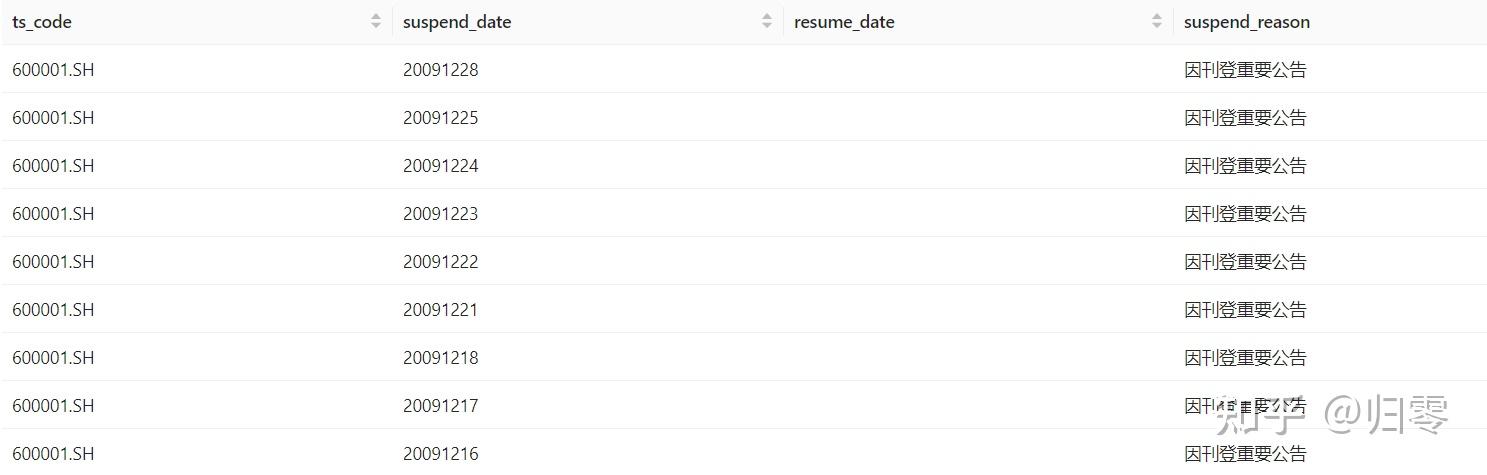Image resolution: width=1487 pixels, height=475 pixels.
Task: Click the 20091221 suspend date cell
Action: [x=441, y=310]
